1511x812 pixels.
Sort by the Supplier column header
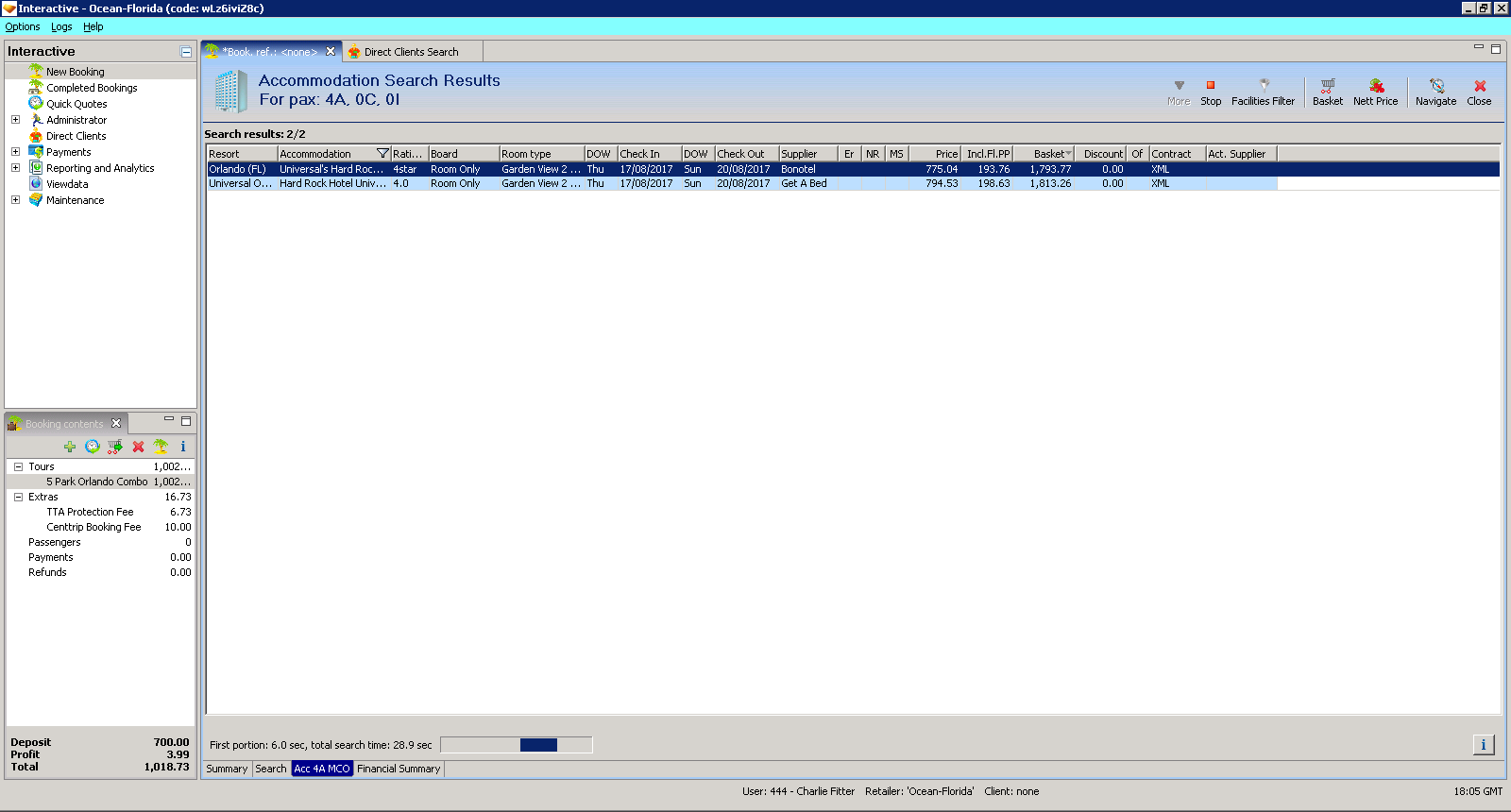pos(808,154)
